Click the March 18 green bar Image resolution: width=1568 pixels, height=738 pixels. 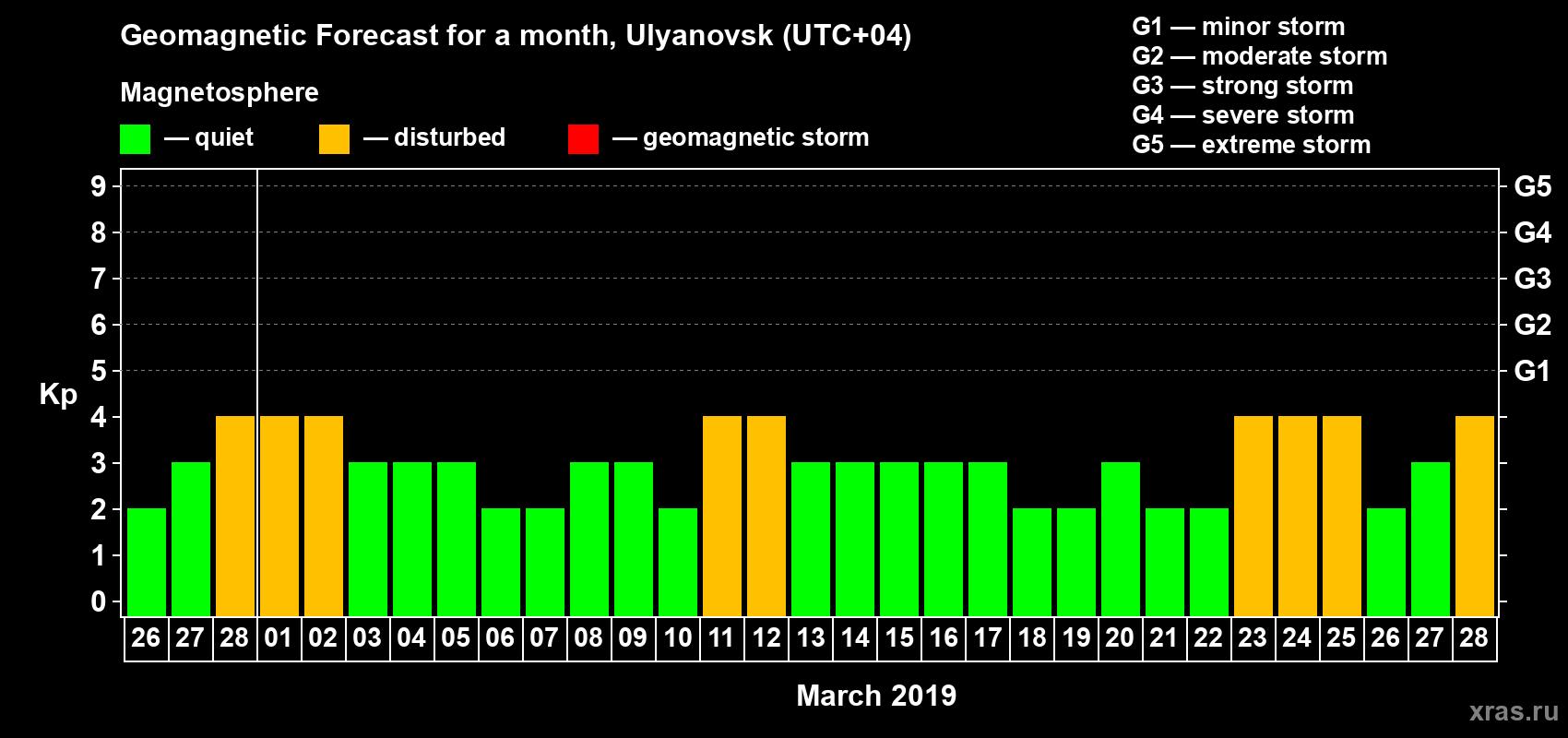[1032, 562]
